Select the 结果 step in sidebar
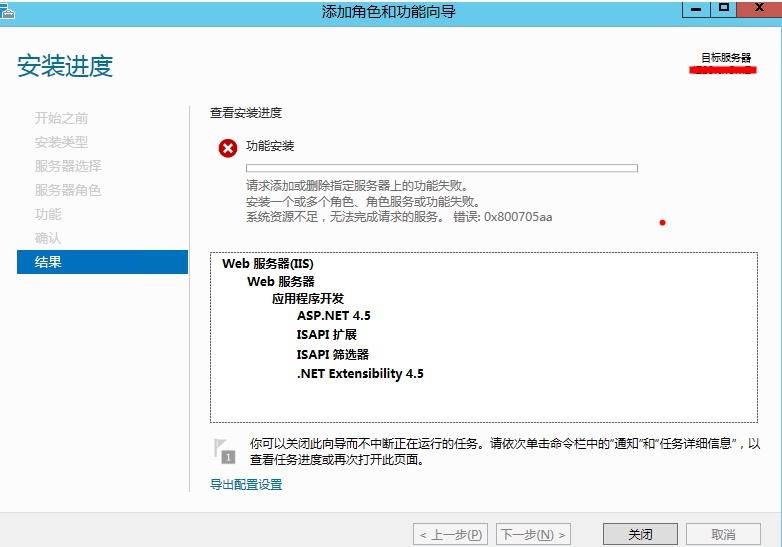The width and height of the screenshot is (782, 547). tap(102, 262)
